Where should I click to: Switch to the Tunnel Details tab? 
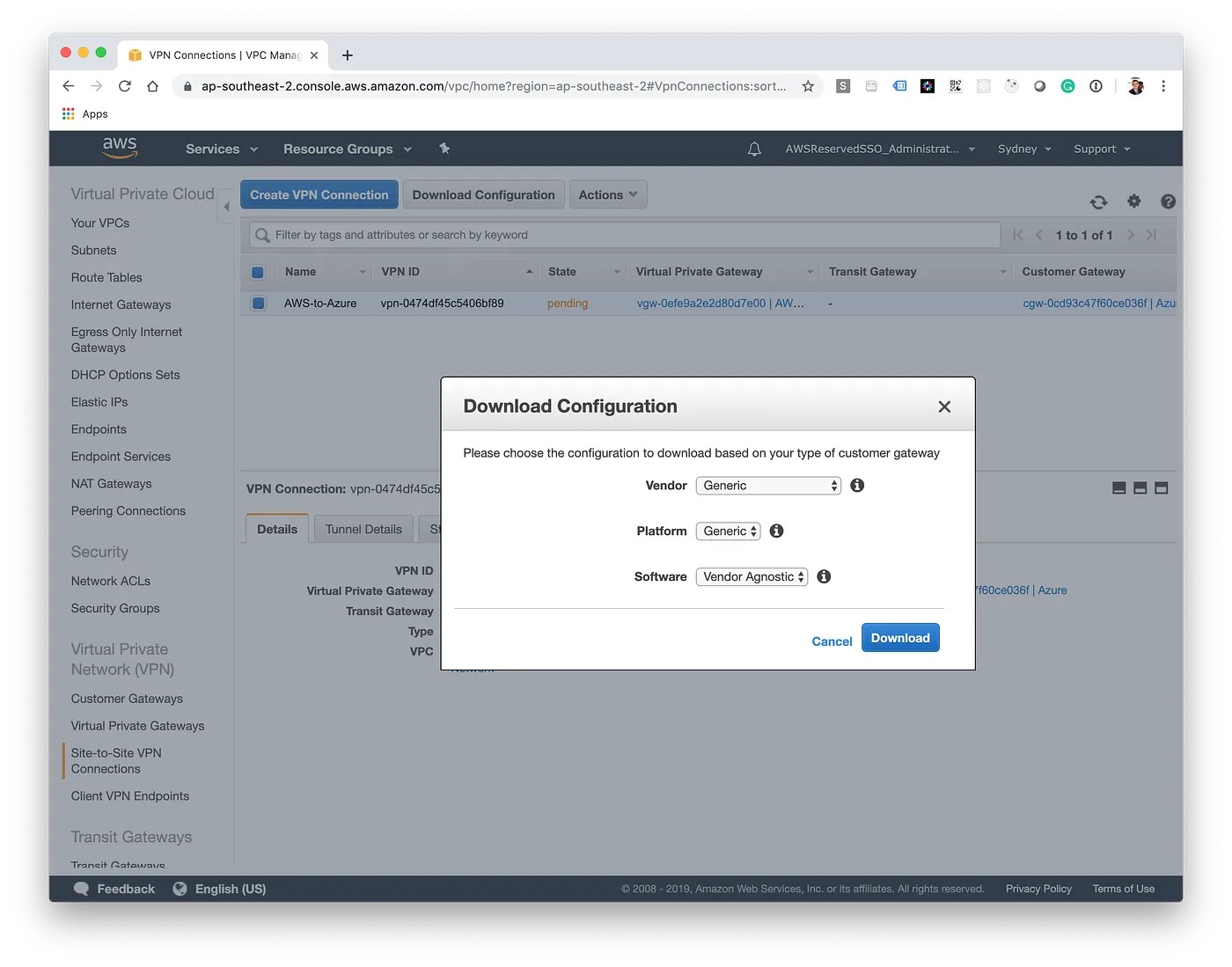[x=363, y=529]
